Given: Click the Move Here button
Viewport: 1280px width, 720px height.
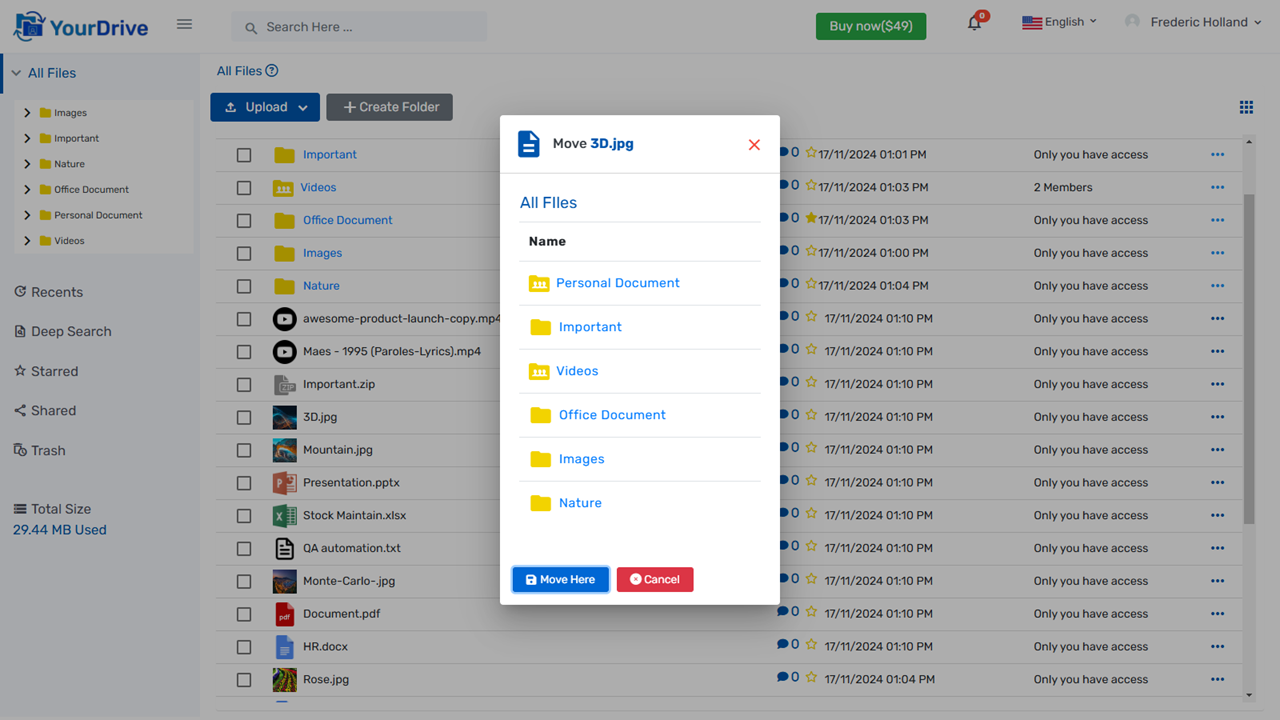Looking at the screenshot, I should (x=560, y=579).
